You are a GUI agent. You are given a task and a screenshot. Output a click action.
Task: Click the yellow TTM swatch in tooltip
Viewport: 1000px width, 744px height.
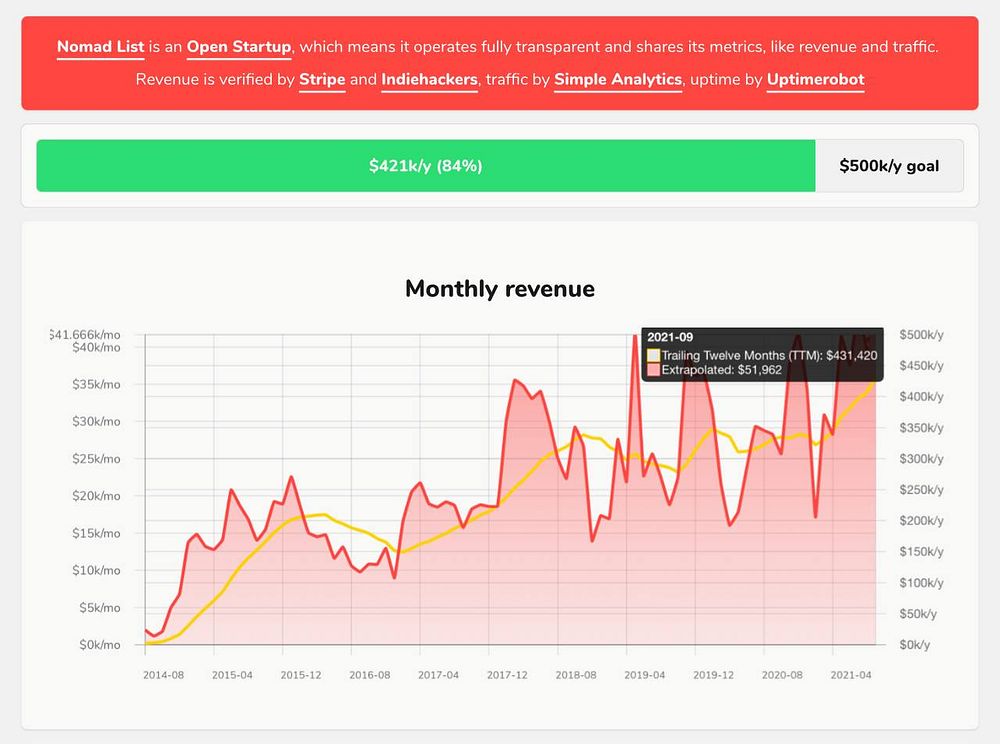coord(653,355)
